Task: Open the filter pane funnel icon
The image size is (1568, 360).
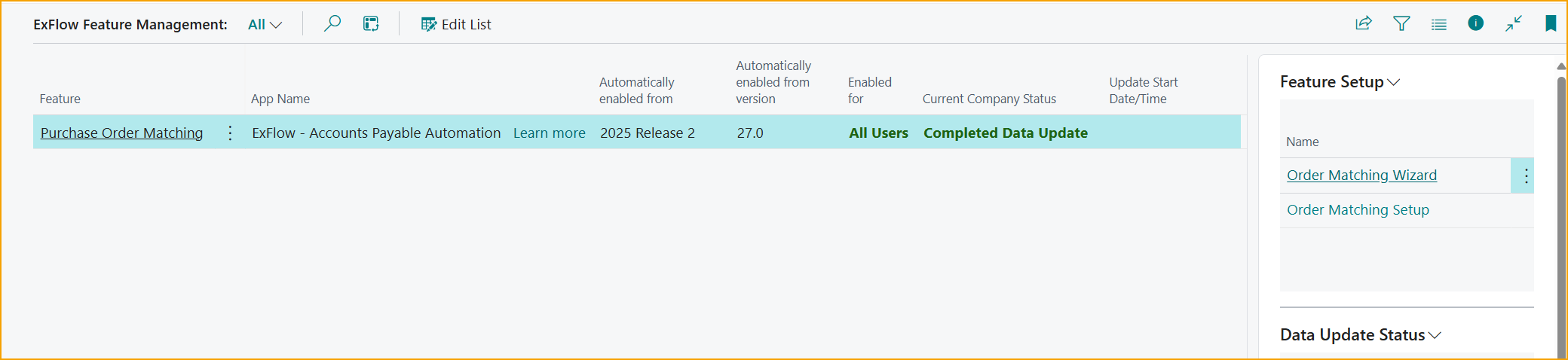Action: pos(1401,24)
